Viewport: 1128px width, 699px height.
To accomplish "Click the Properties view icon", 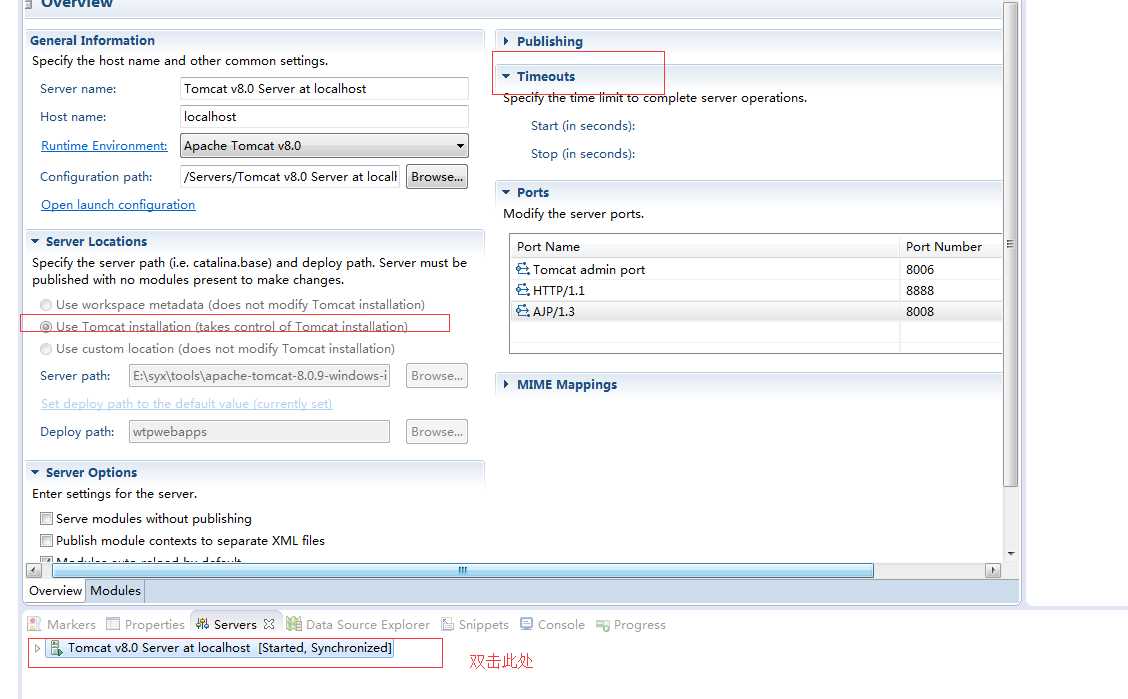I will 113,623.
